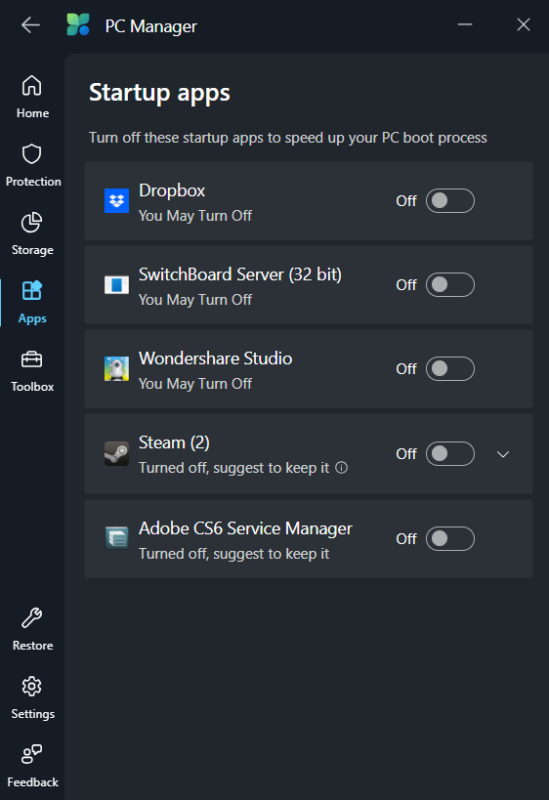Click 'Turned off, suggest to keep it' under Adobe
Viewport: 549px width, 800px height.
coord(234,554)
